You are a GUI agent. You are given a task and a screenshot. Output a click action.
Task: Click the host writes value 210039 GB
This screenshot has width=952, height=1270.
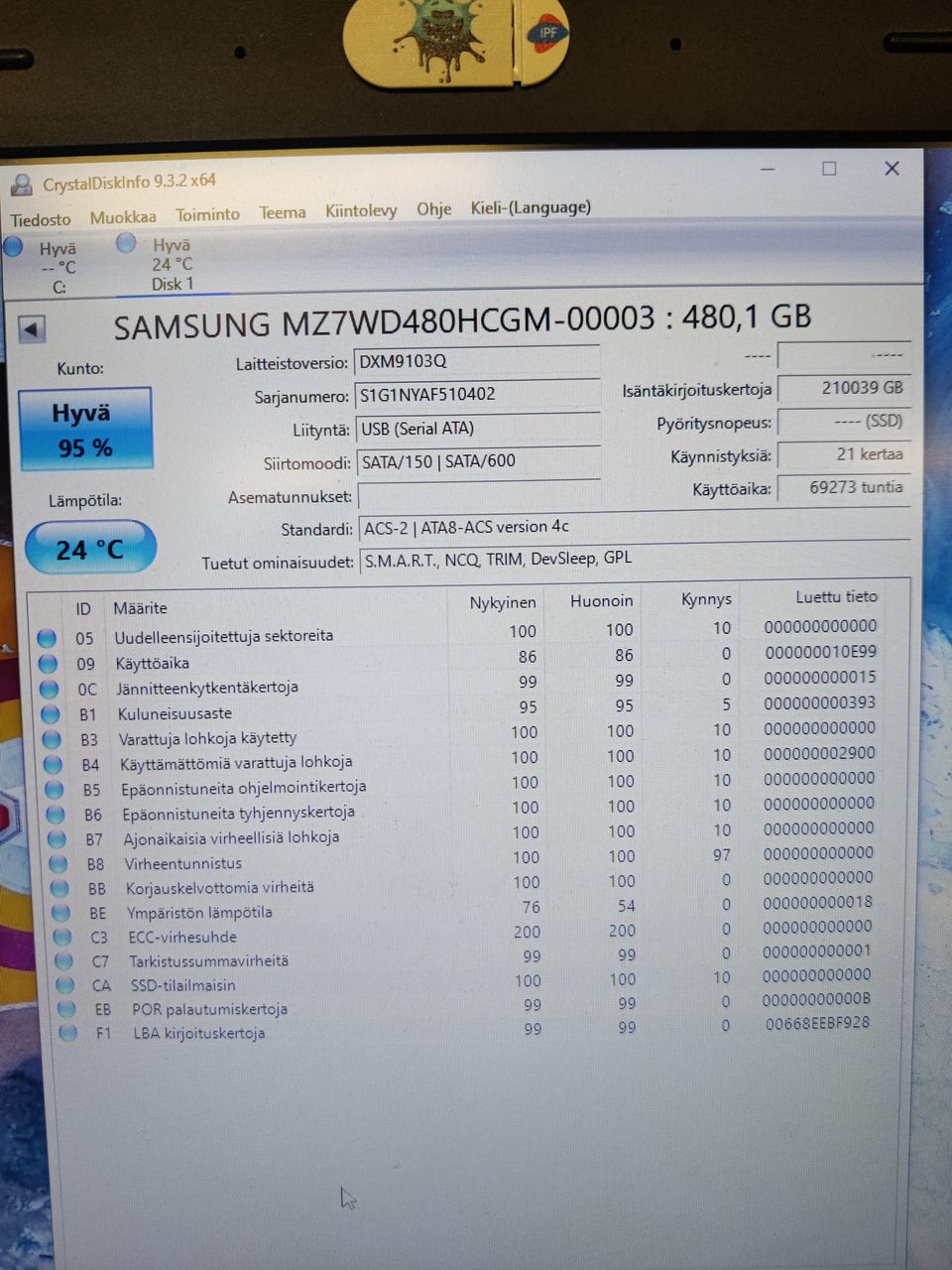[x=844, y=388]
